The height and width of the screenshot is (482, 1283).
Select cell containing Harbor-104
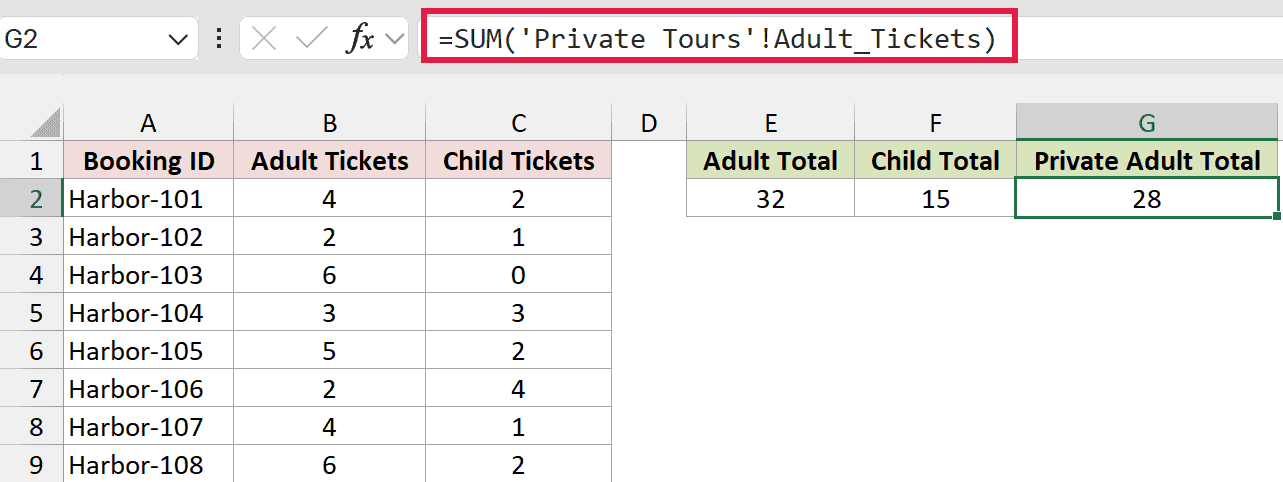pyautogui.click(x=148, y=313)
